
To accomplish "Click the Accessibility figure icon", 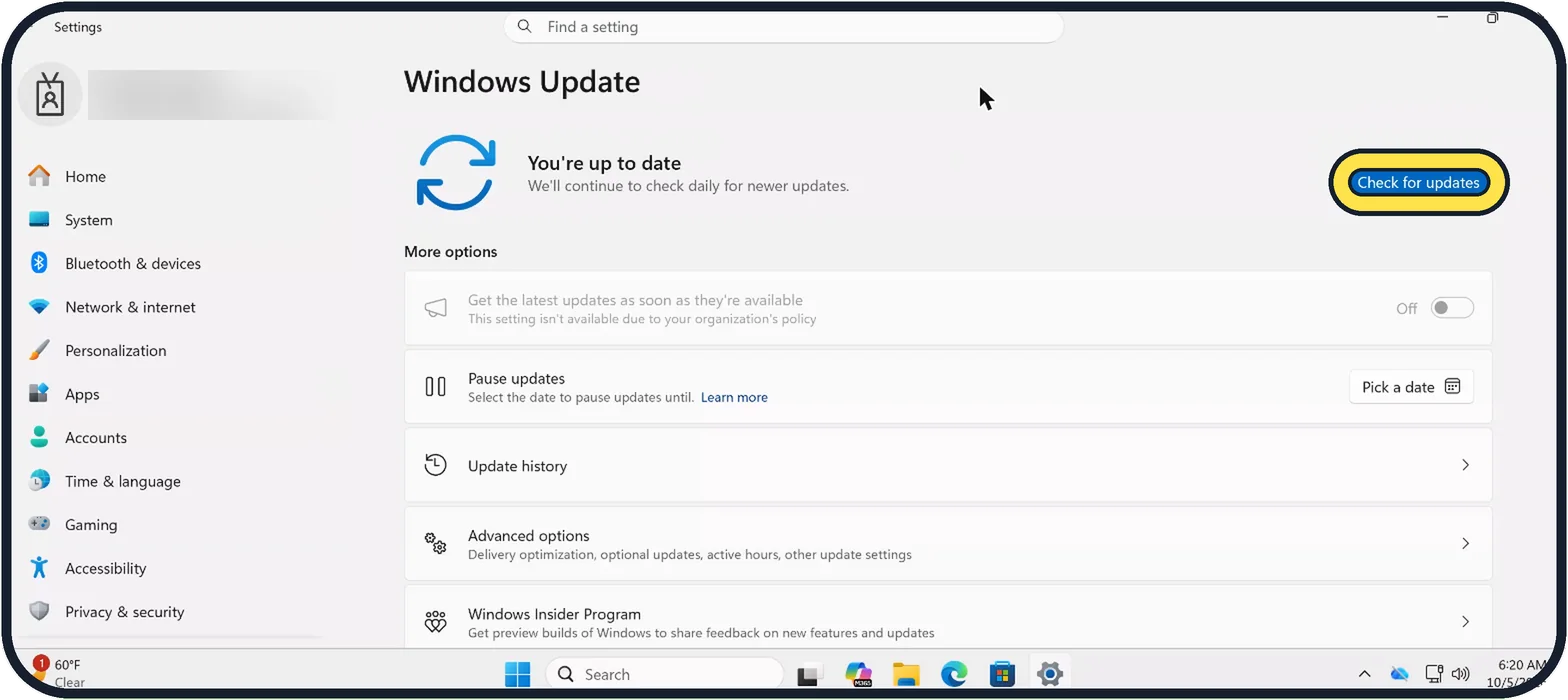I will tap(39, 568).
